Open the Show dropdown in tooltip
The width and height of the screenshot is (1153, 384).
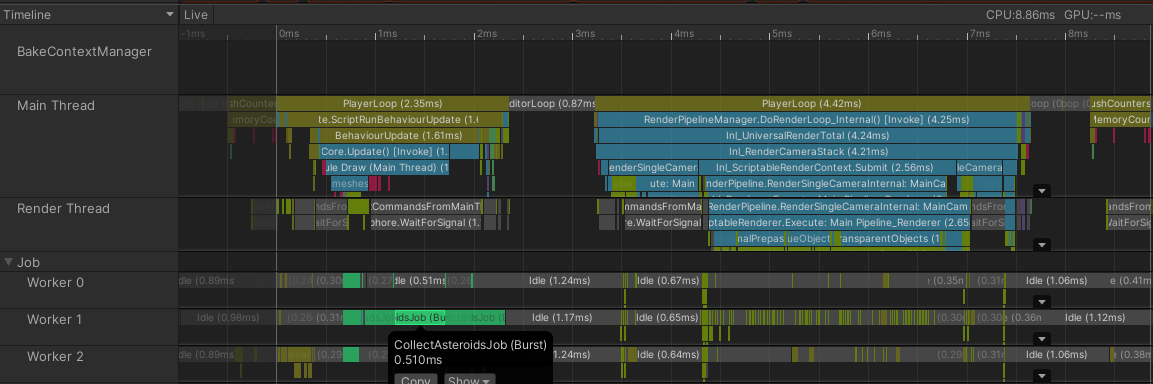pyautogui.click(x=470, y=380)
